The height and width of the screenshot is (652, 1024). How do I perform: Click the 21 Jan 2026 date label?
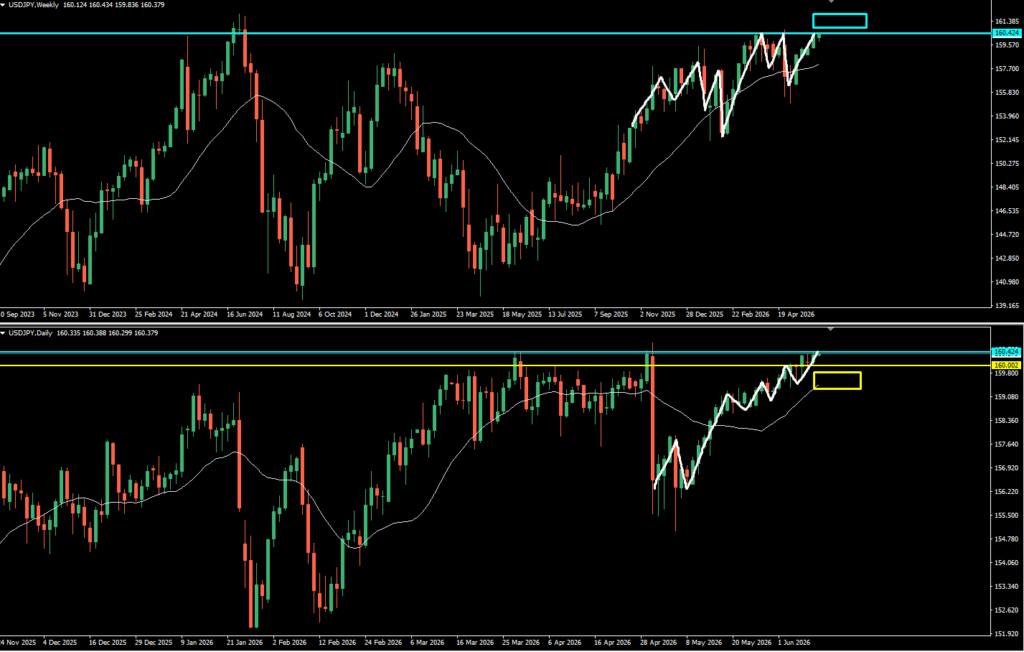(x=246, y=642)
